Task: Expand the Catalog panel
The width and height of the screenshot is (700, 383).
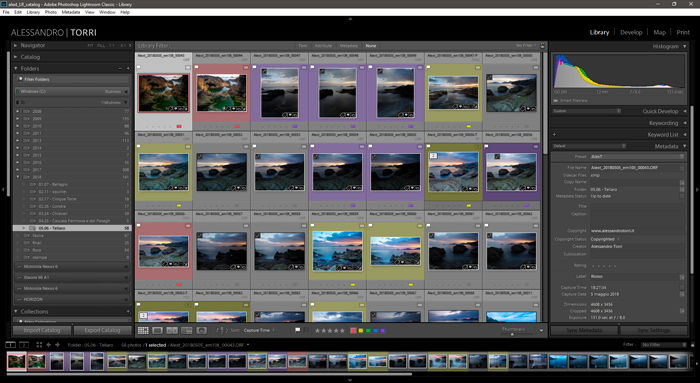Action: point(16,57)
